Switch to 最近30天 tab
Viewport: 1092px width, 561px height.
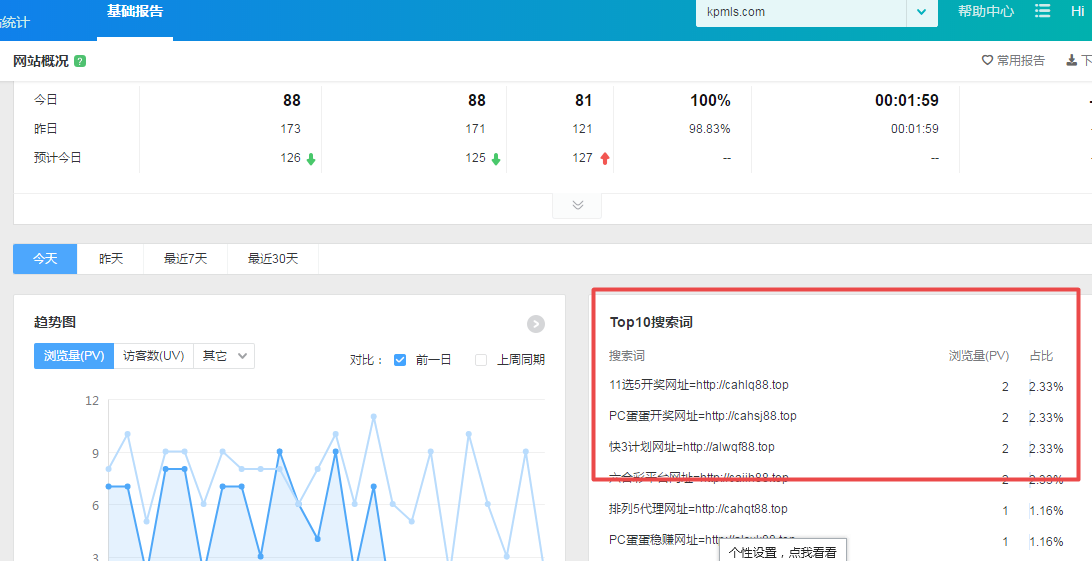tap(273, 259)
